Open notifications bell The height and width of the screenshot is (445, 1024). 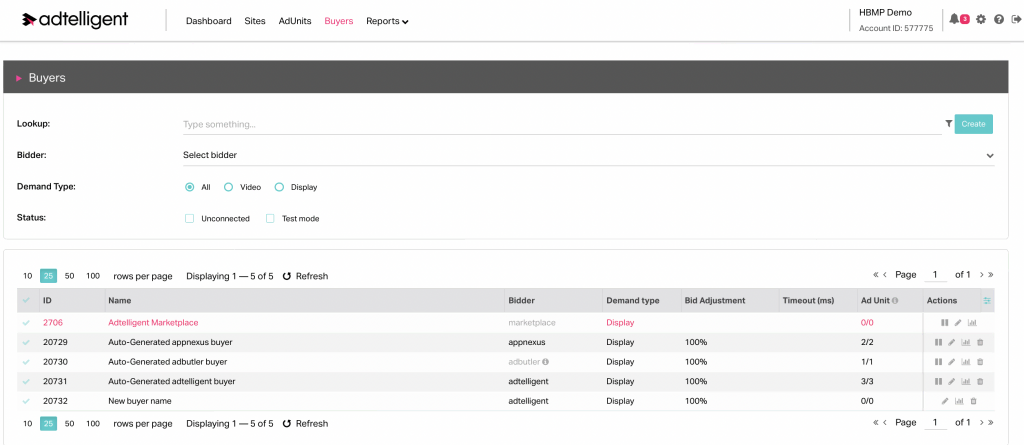[955, 20]
